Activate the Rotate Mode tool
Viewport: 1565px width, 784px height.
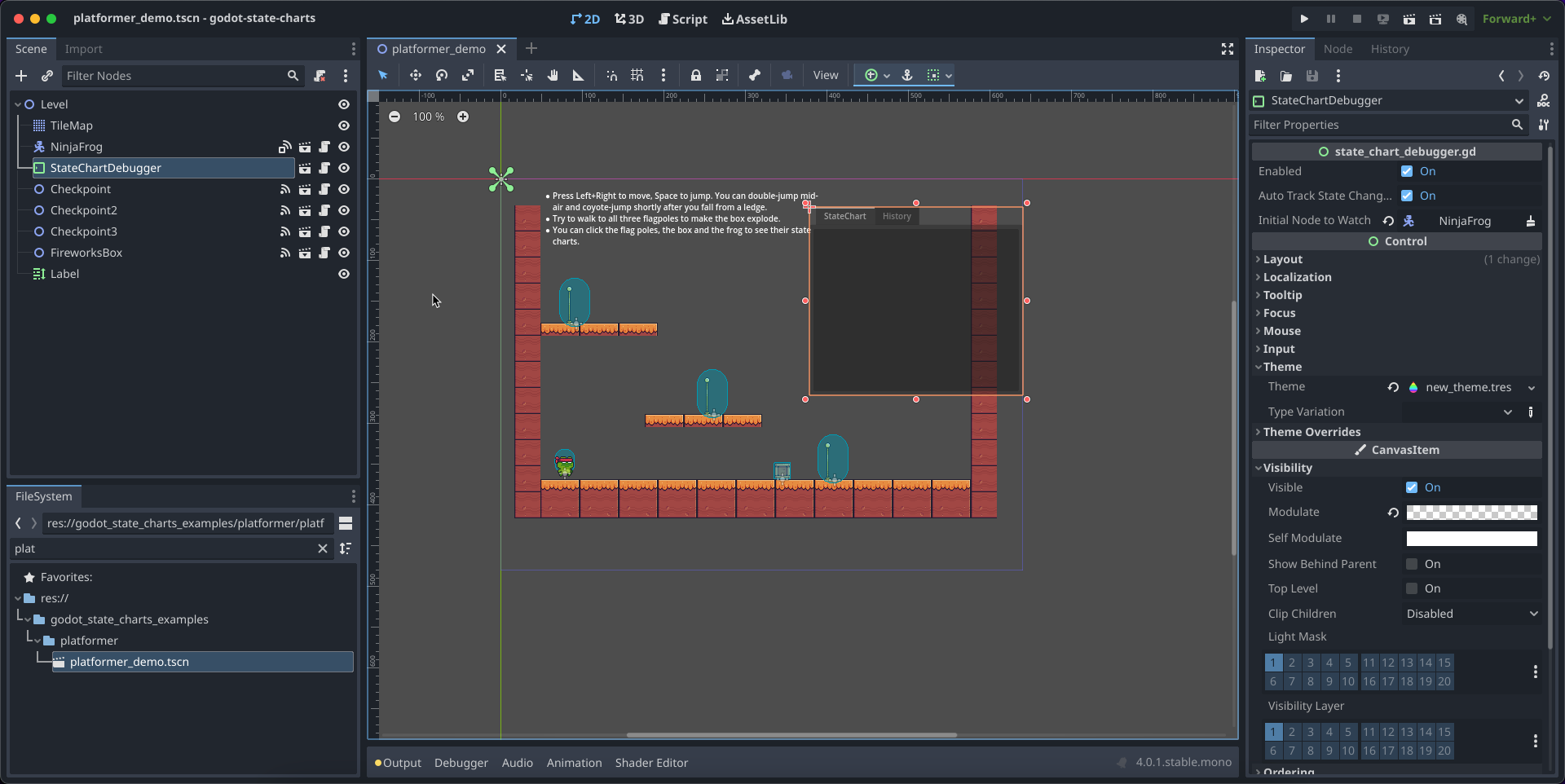click(442, 75)
